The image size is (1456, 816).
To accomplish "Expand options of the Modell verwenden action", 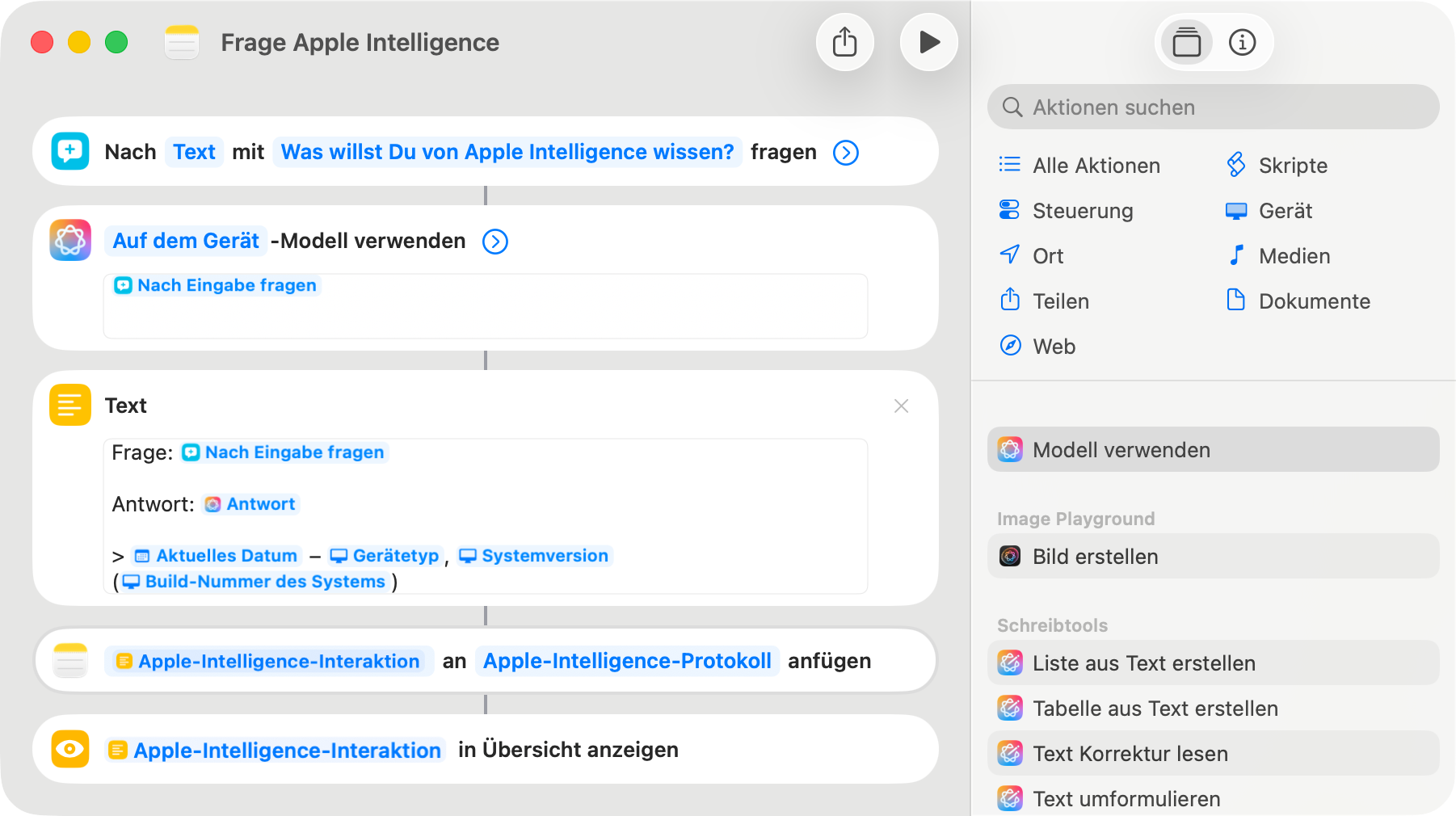I will pos(495,241).
